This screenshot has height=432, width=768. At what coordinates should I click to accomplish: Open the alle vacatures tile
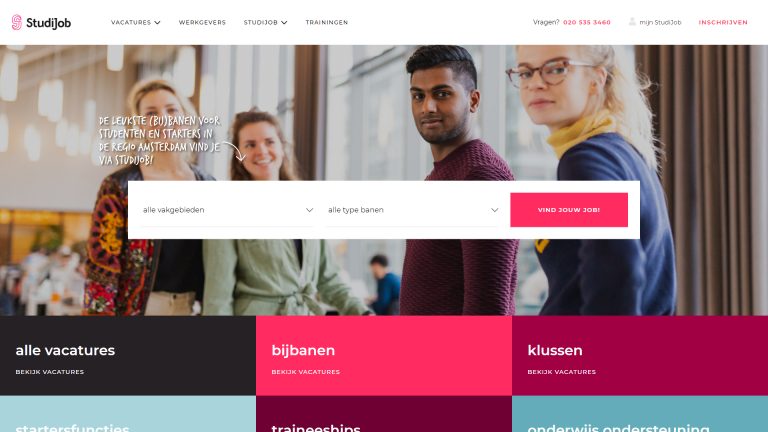128,356
